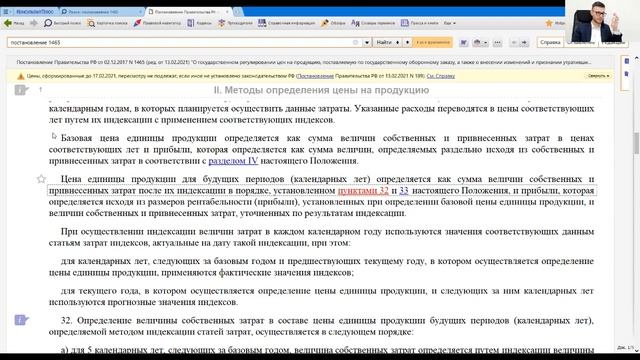The height and width of the screenshot is (360, 640).
Task: Click the arrow button between Найти and the orange button
Action: pos(407,42)
